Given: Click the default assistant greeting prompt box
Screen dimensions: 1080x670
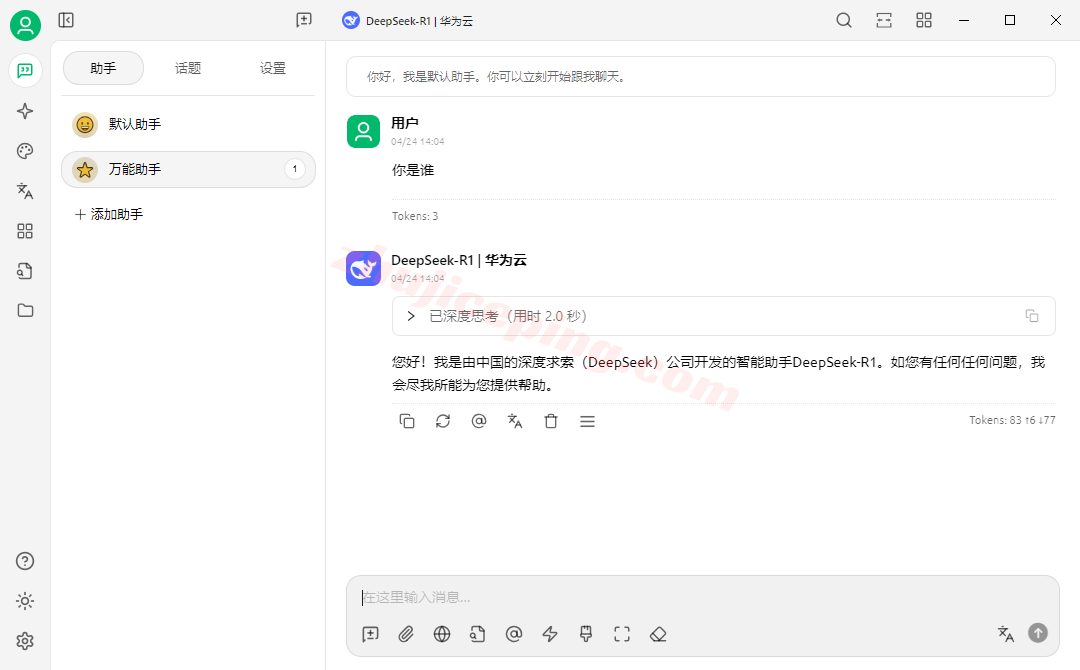Looking at the screenshot, I should point(700,76).
